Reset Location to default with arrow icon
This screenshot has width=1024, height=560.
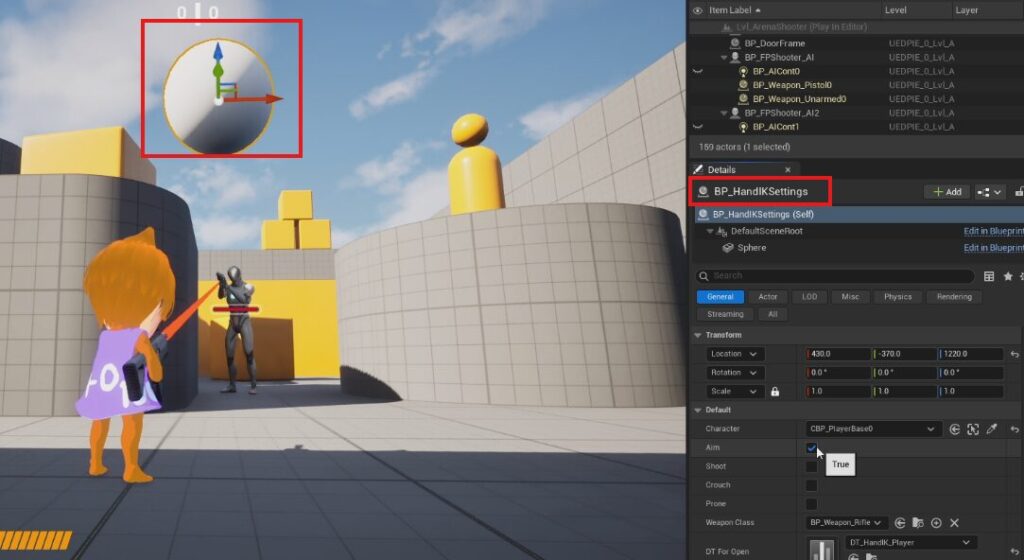click(1015, 354)
